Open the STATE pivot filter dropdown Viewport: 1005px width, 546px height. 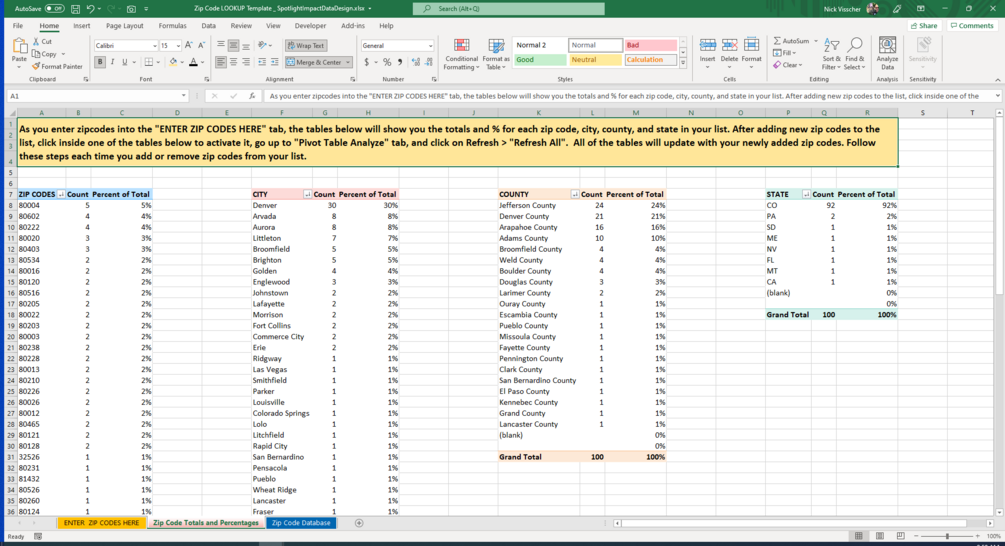[x=806, y=194]
